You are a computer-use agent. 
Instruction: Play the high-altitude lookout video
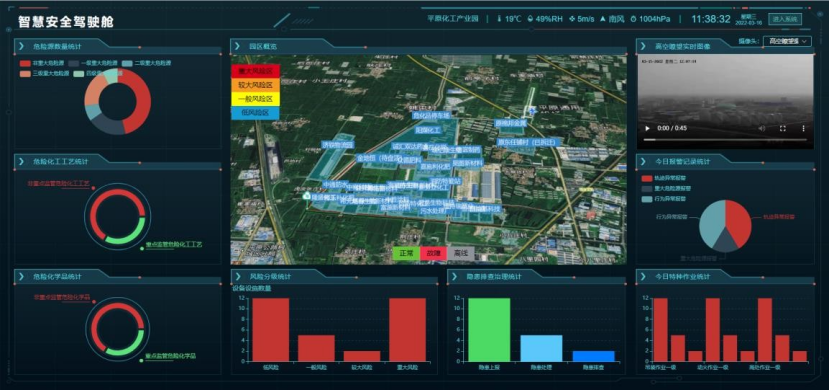(x=647, y=128)
